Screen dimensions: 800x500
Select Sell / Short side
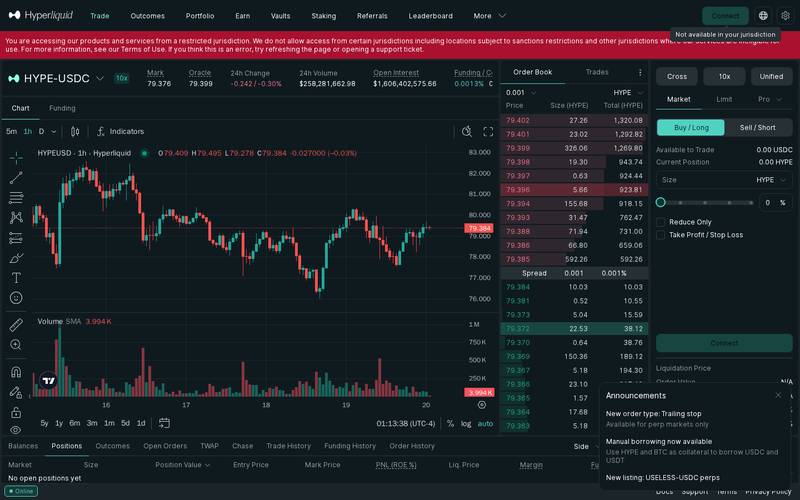tap(758, 128)
